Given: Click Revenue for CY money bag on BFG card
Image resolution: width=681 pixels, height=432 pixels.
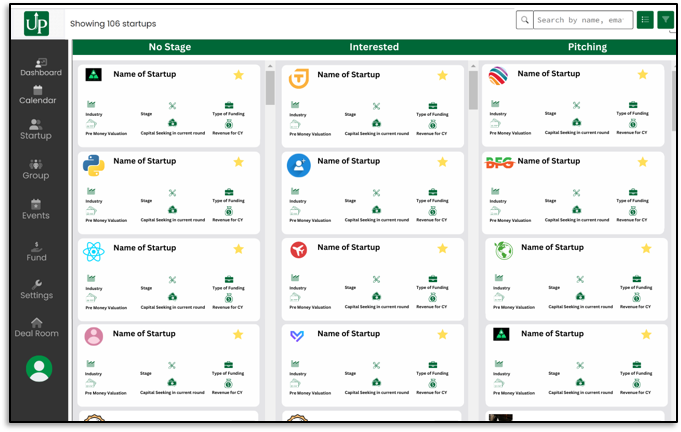Looking at the screenshot, I should point(633,211).
